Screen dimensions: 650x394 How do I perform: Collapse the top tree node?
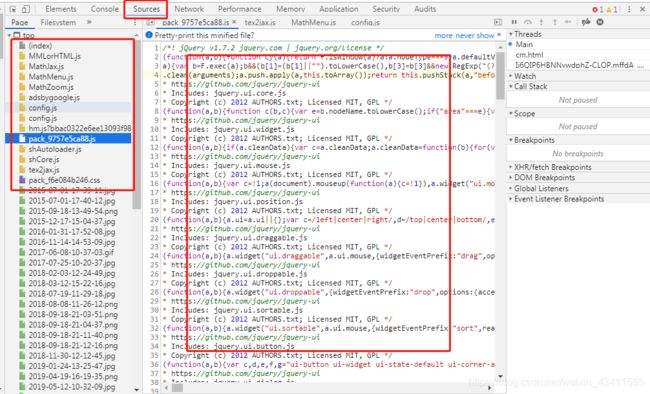point(9,35)
